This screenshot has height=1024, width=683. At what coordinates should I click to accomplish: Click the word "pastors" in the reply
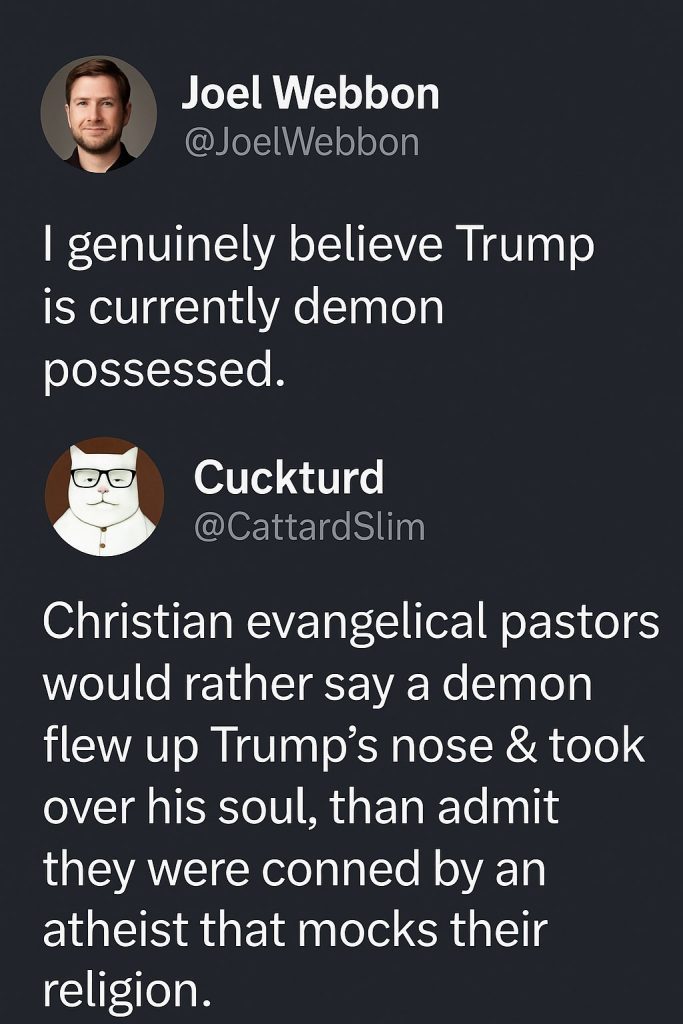(x=591, y=623)
